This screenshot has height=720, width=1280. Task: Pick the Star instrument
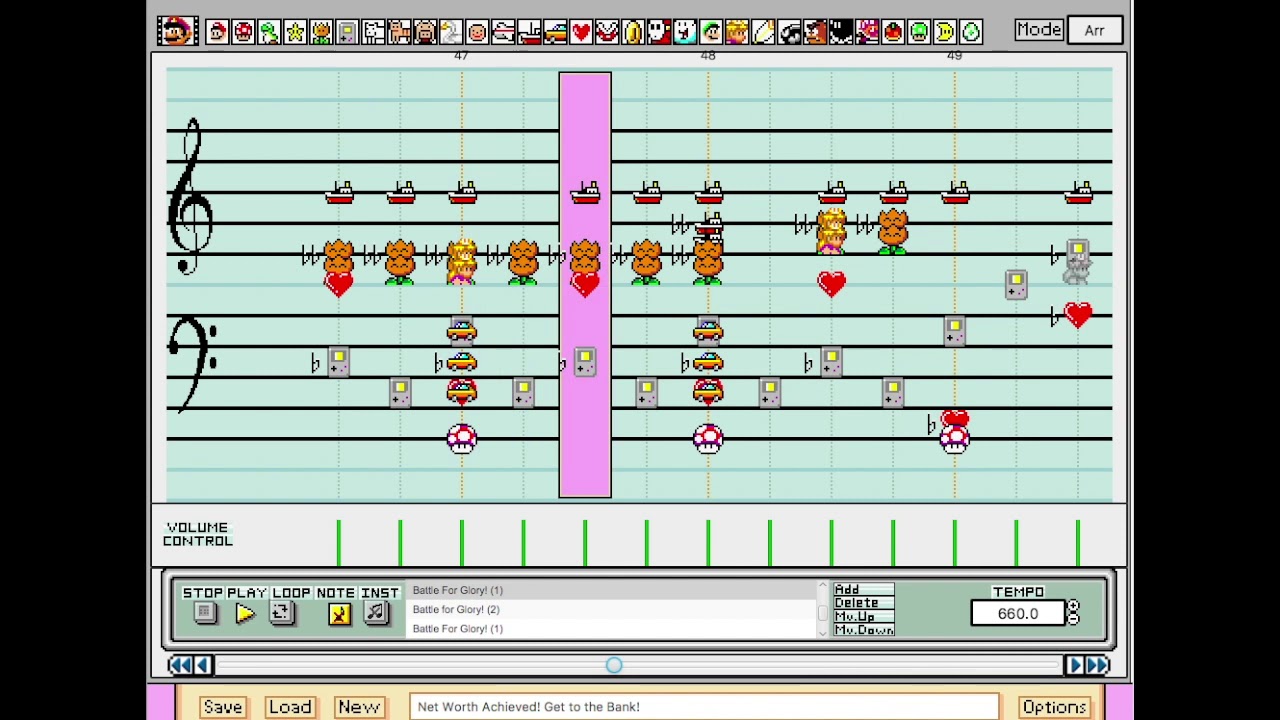click(295, 32)
